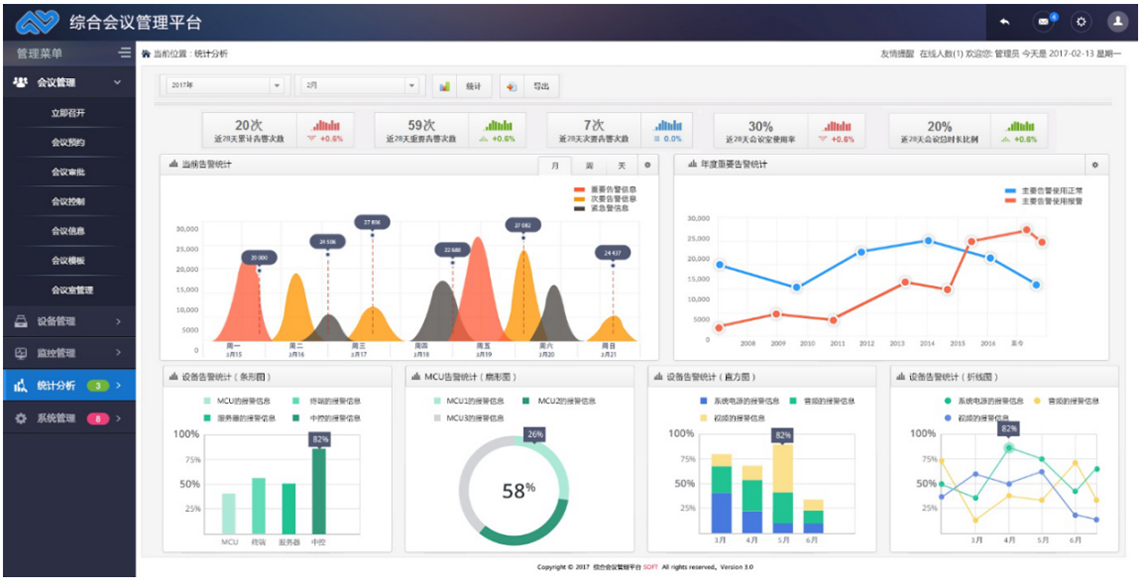Click gear icon on 年度重要告警统计 panel
1142x580 pixels.
tap(1095, 165)
